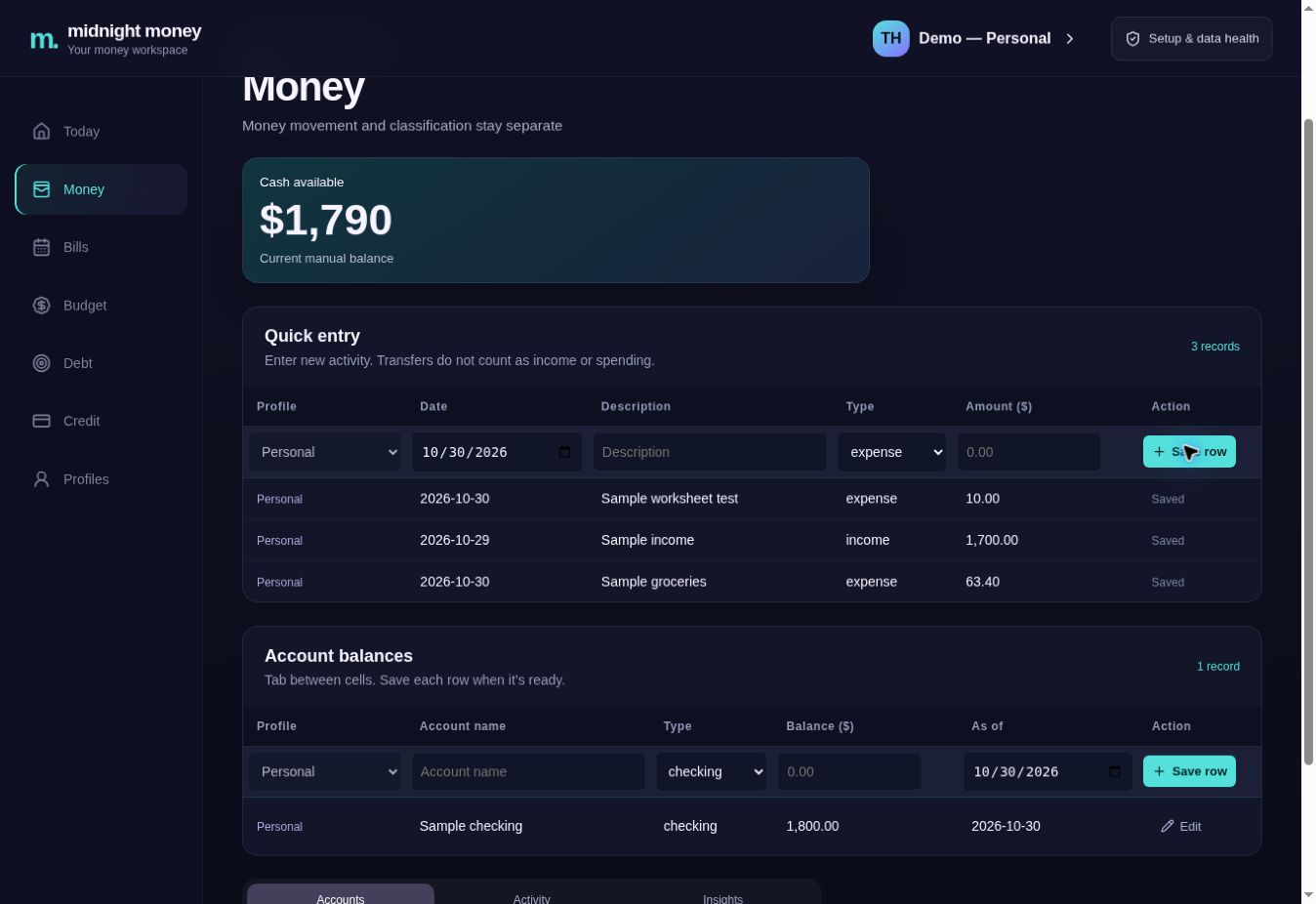Open calendar picker in Quick entry date
The width and height of the screenshot is (1316, 904).
(x=564, y=452)
